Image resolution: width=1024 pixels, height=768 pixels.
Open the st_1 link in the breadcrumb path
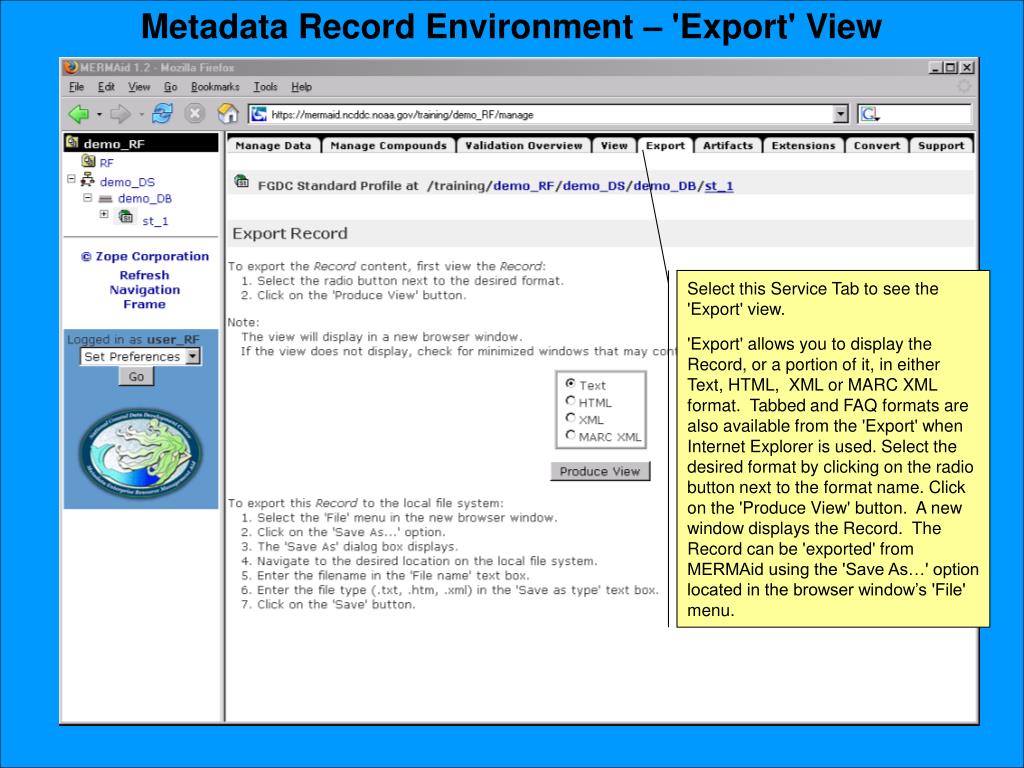coord(719,186)
